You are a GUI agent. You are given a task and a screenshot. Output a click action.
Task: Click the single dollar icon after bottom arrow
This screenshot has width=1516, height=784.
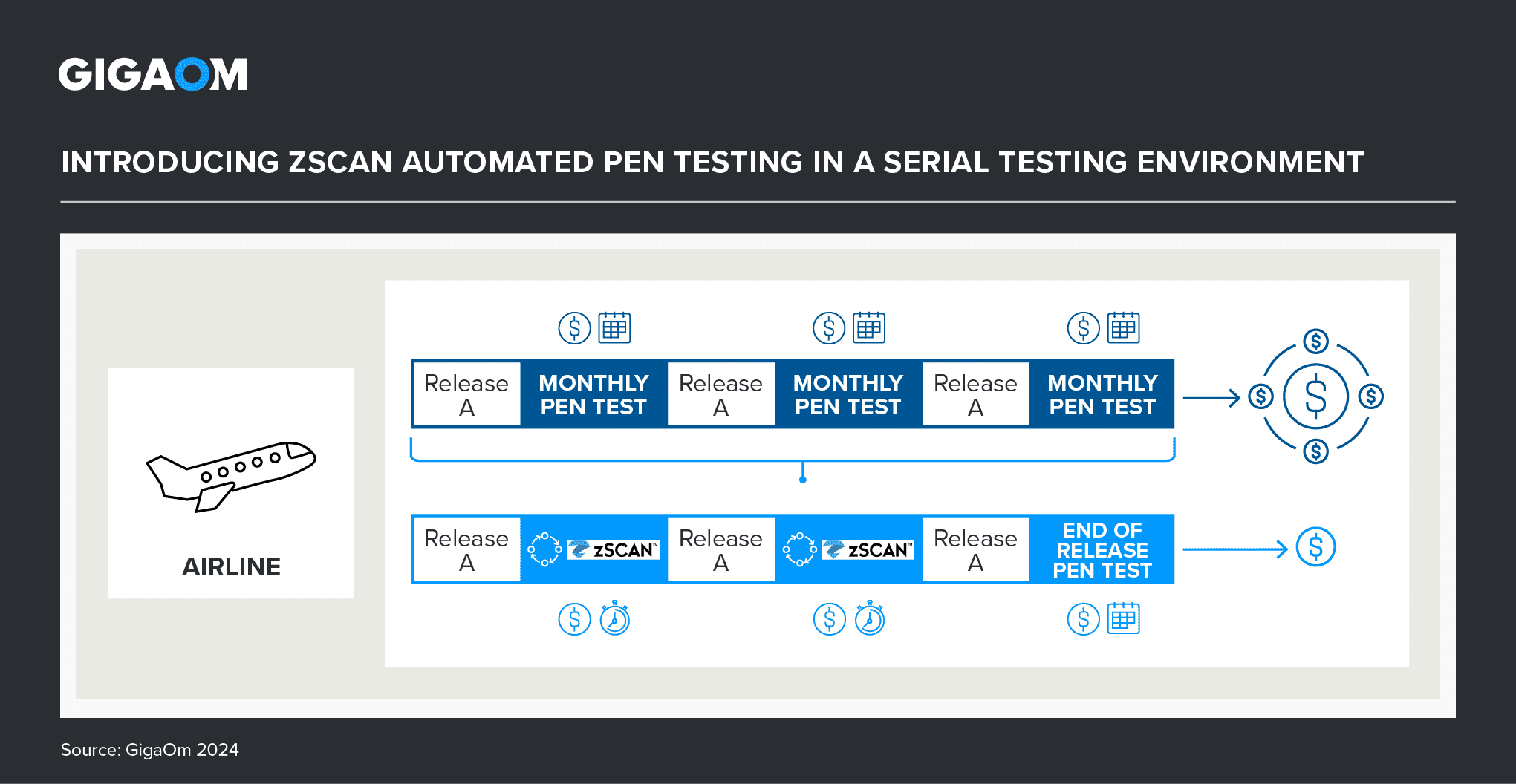tap(1315, 547)
